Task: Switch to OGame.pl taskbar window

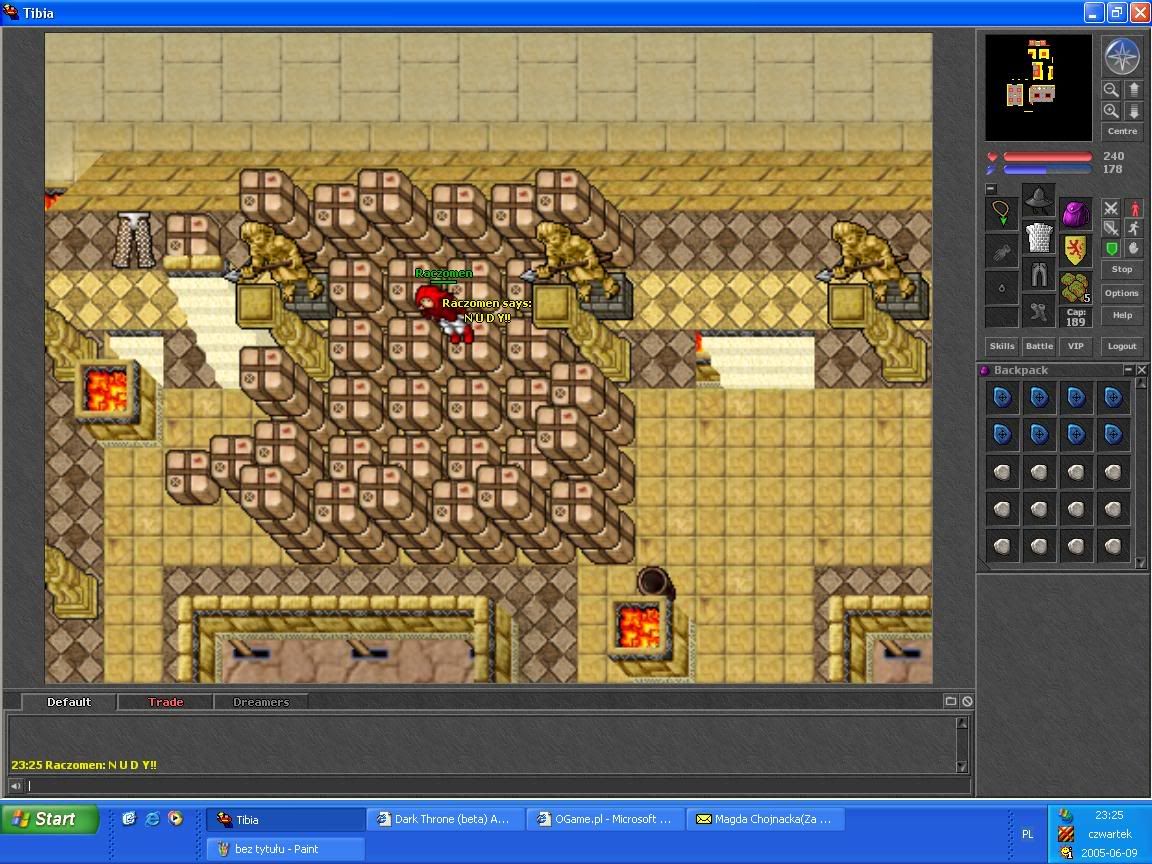Action: pos(605,819)
